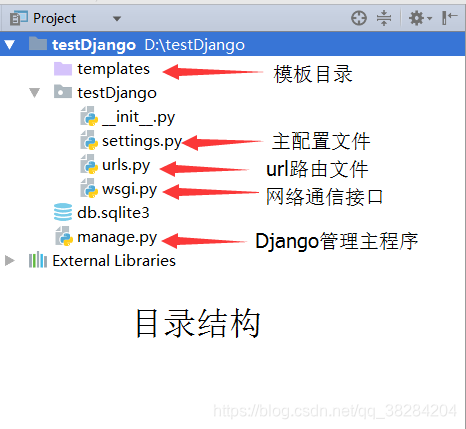The image size is (466, 429).
Task: Select urls.py in the tree
Action: [x=126, y=165]
